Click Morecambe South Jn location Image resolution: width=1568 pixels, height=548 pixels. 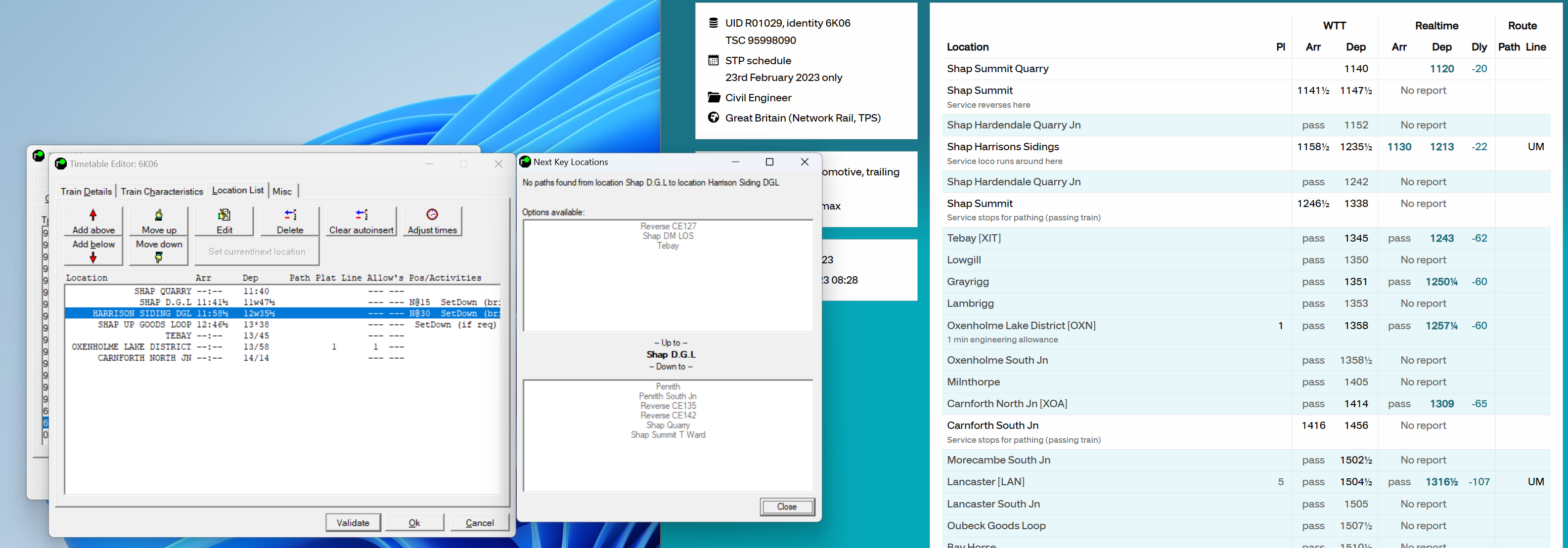tap(998, 460)
